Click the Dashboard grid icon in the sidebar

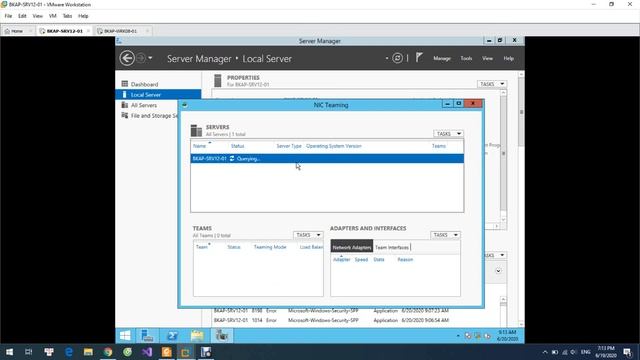[x=124, y=84]
